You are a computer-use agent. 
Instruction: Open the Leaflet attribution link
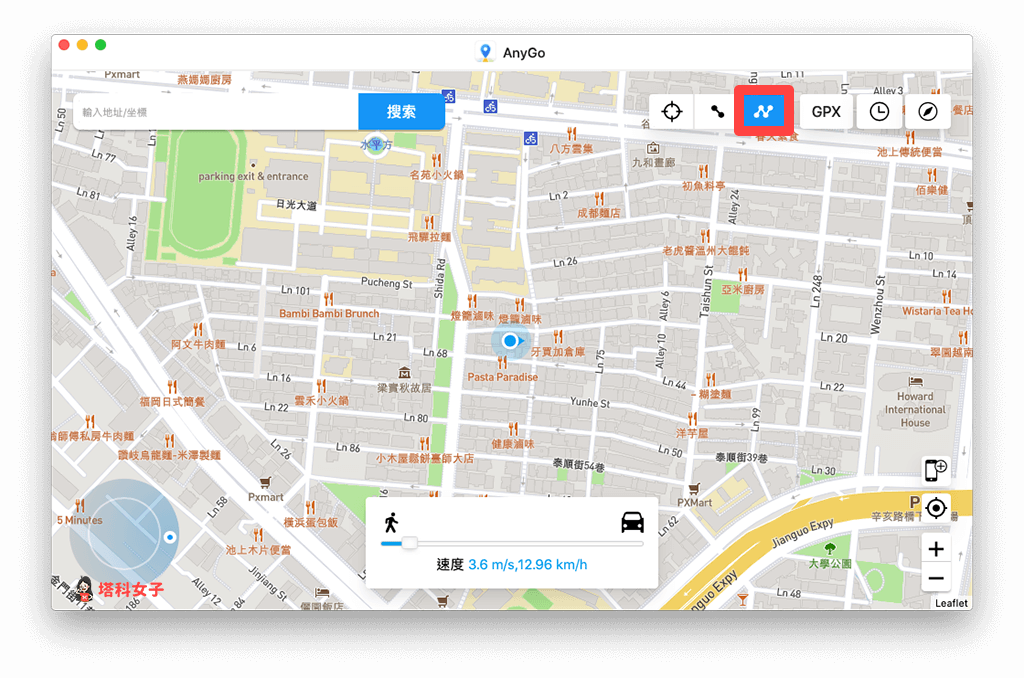click(x=951, y=603)
